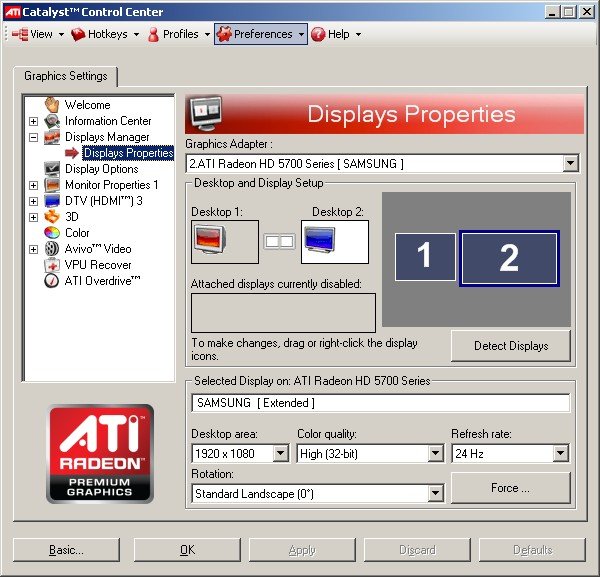Viewport: 600px width, 577px height.
Task: Click the Avivo Video icon
Action: (x=52, y=249)
